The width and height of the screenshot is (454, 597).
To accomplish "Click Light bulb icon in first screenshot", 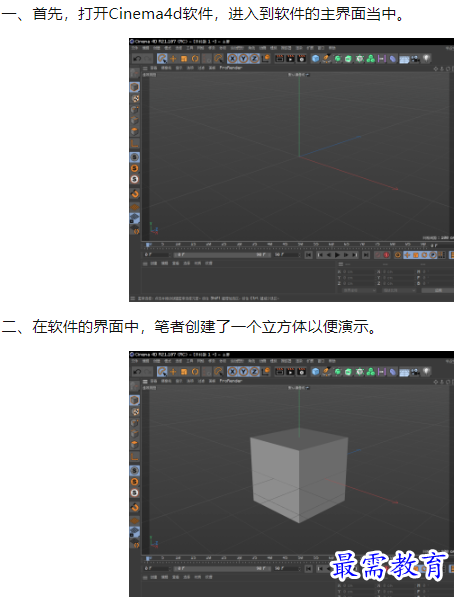I will [x=426, y=59].
